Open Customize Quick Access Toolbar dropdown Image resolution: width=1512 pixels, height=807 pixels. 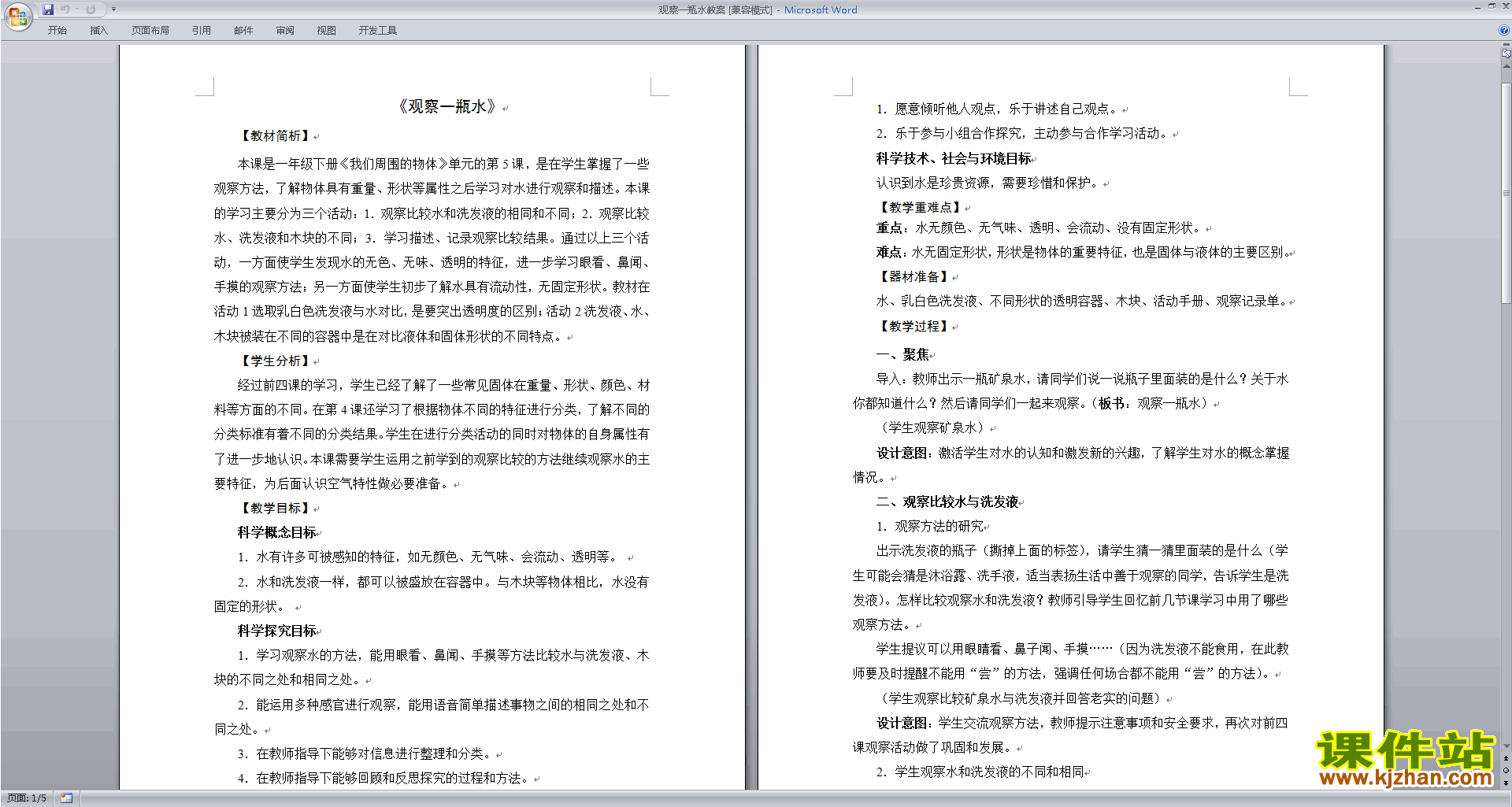(x=113, y=9)
